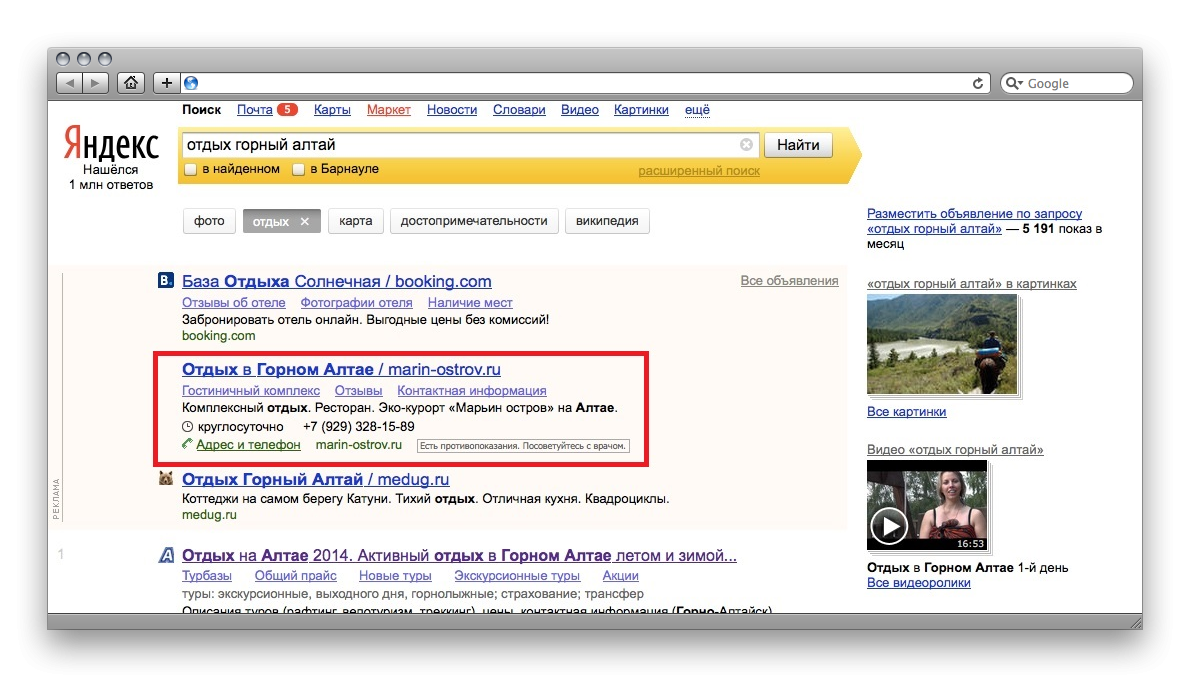
Task: Open Картинки from the top menu
Action: pyautogui.click(x=641, y=109)
